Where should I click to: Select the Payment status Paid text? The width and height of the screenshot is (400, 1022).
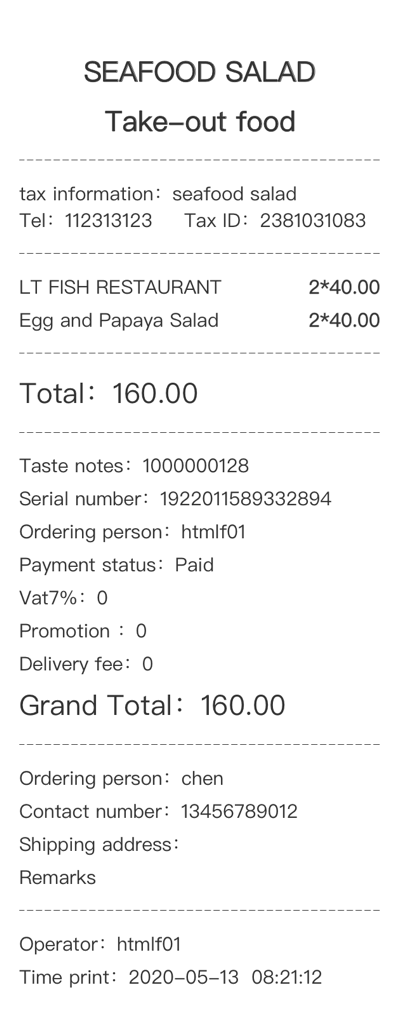click(x=117, y=565)
